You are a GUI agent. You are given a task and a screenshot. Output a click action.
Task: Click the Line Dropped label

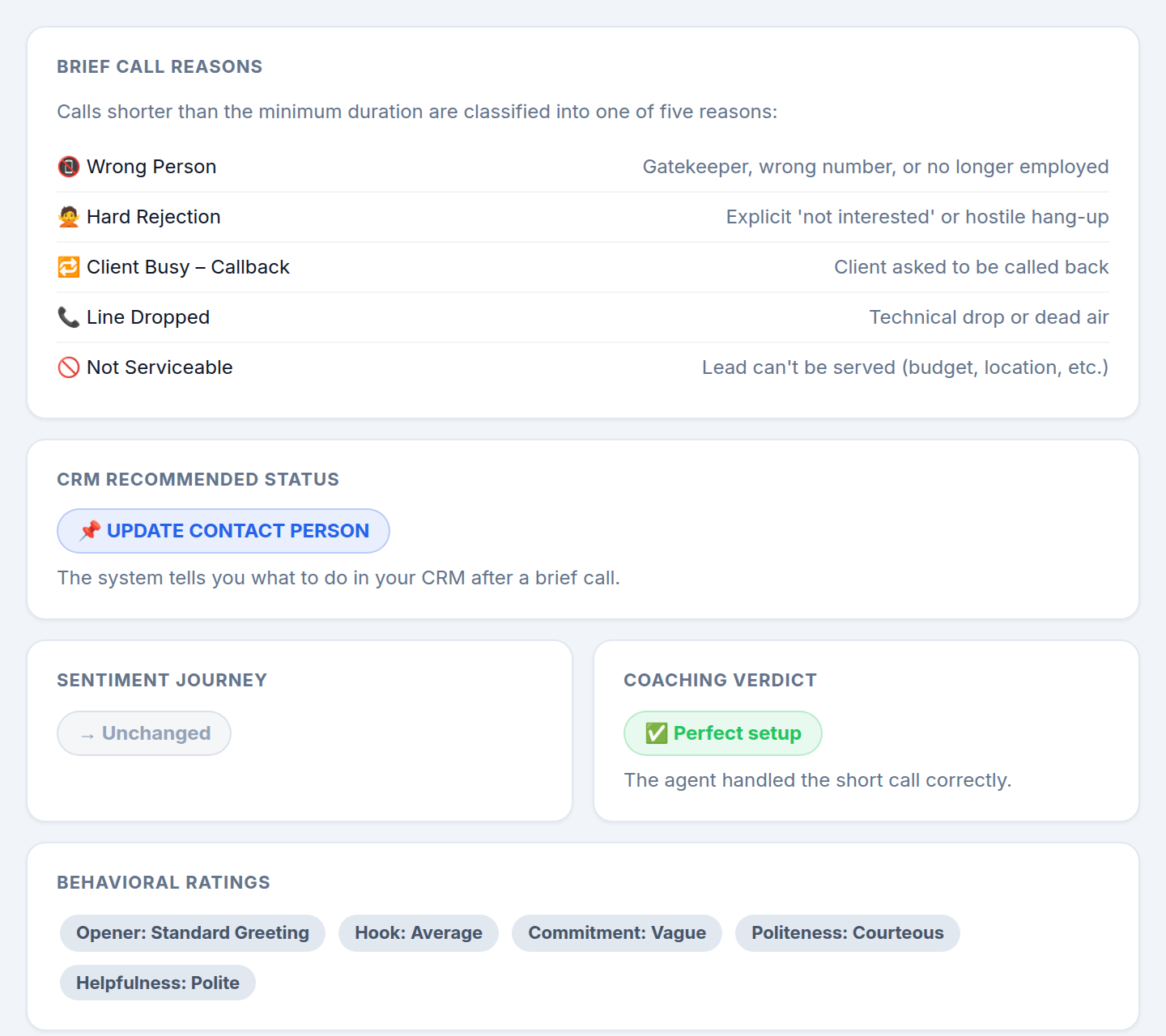tap(148, 317)
